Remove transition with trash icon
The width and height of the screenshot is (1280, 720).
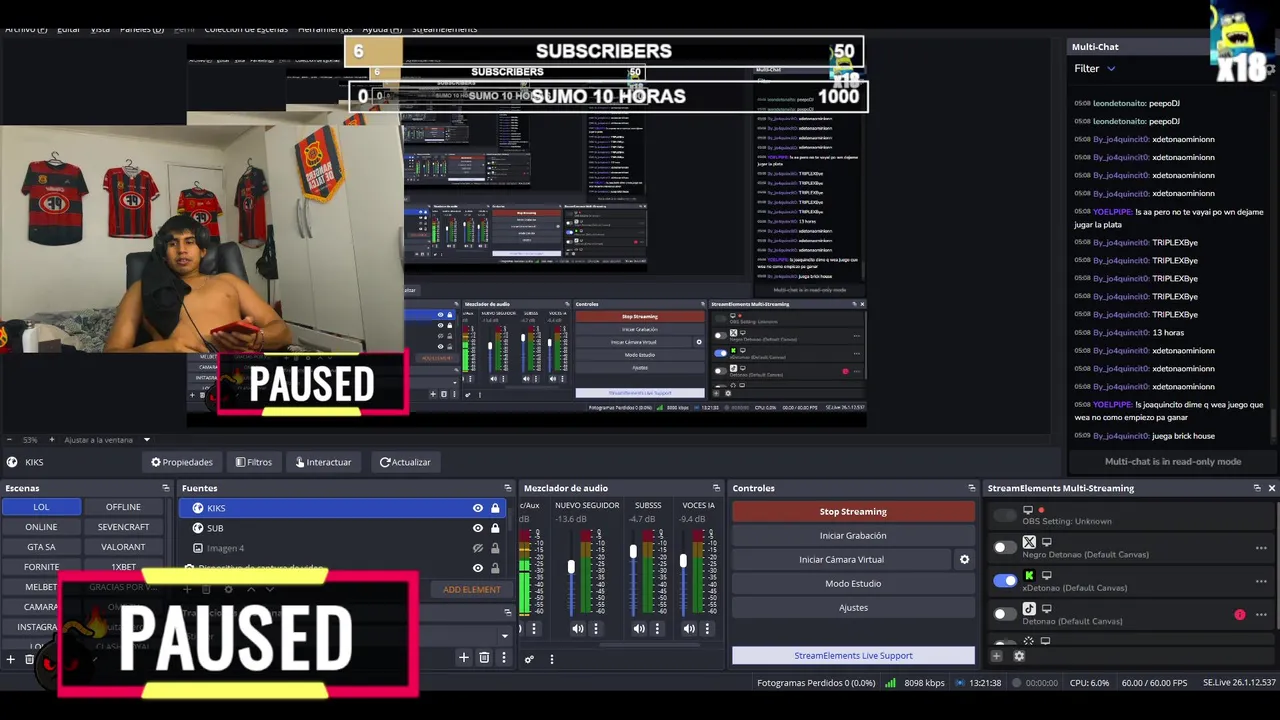(x=484, y=657)
